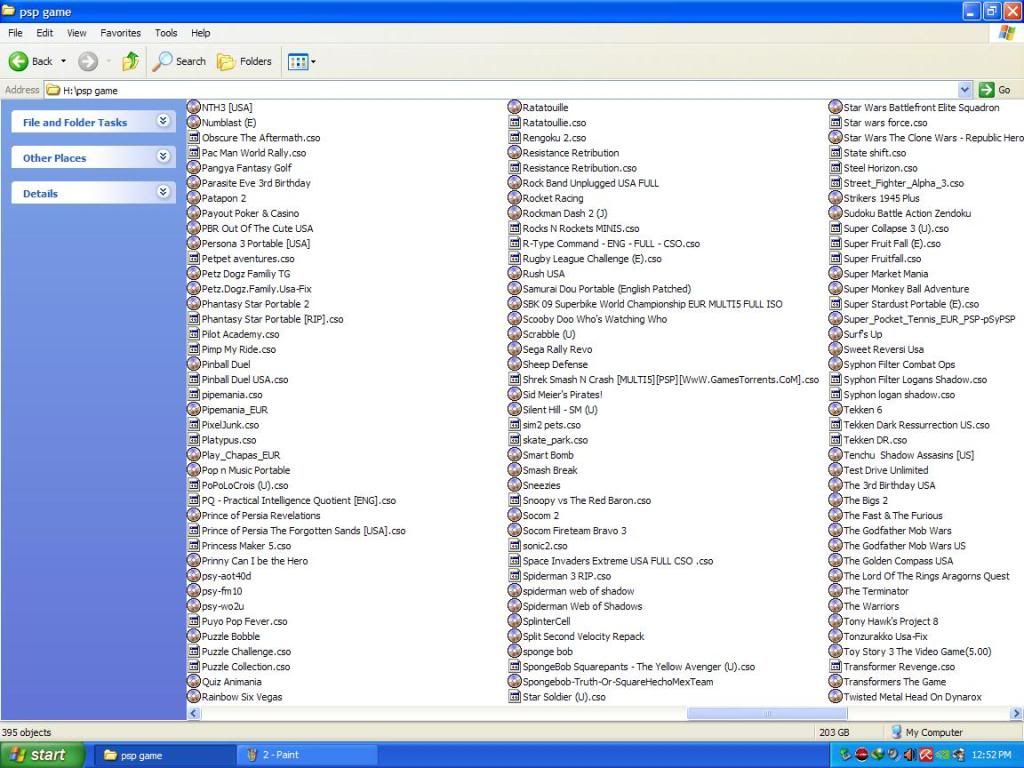Screen dimensions: 1024x768
Task: Select PixelJunk.cso file icon
Action: point(193,424)
